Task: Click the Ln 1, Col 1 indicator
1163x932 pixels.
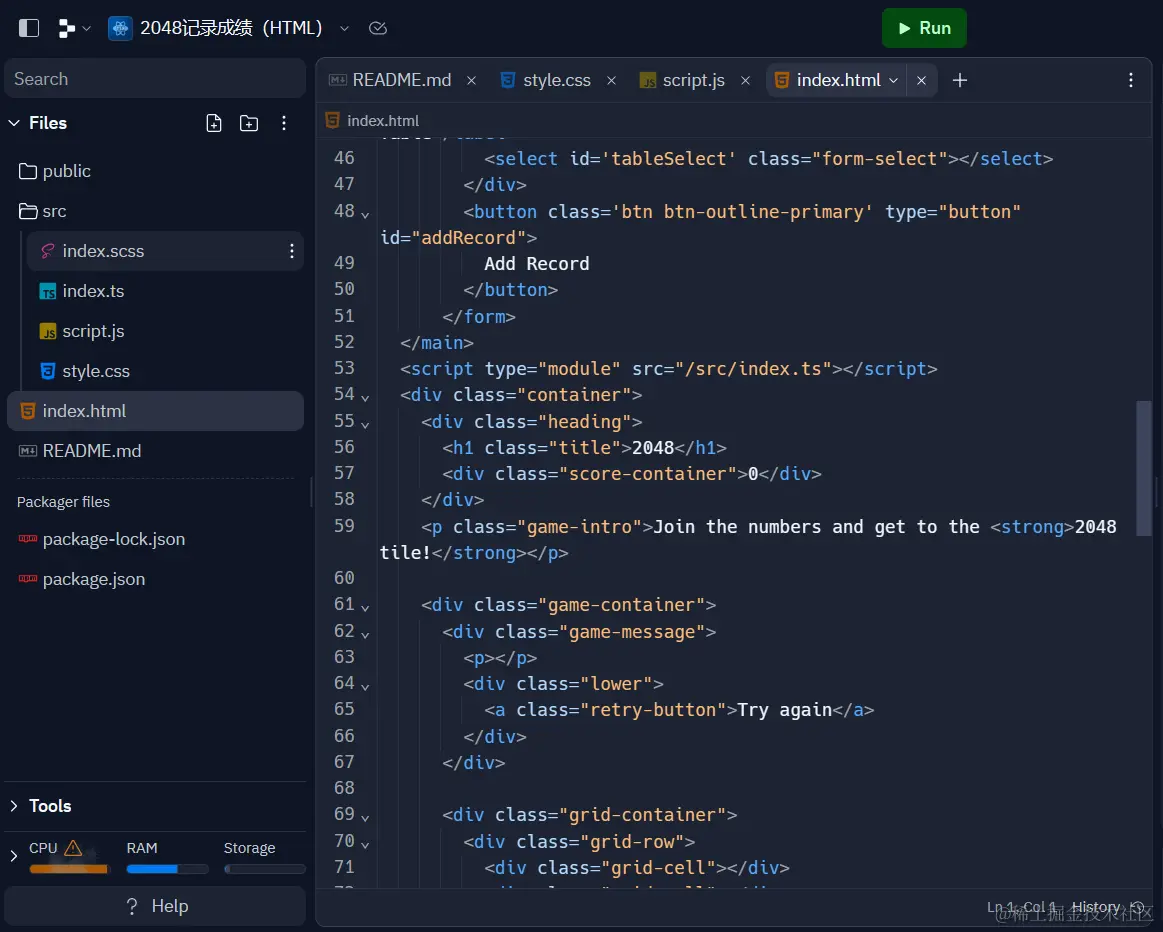Action: coord(1021,907)
